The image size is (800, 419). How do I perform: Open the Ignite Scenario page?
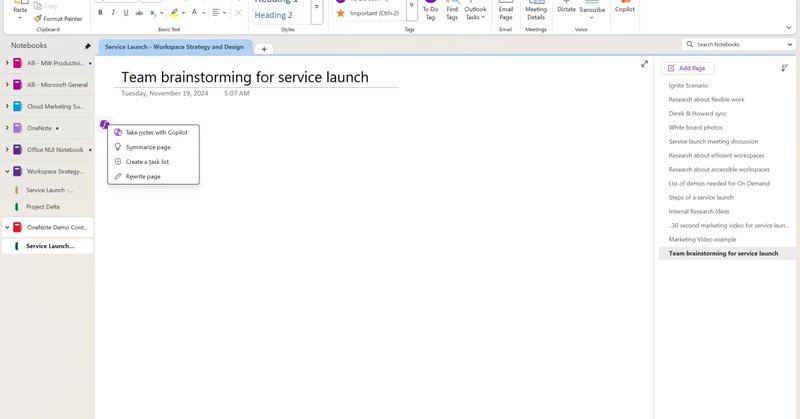point(688,86)
